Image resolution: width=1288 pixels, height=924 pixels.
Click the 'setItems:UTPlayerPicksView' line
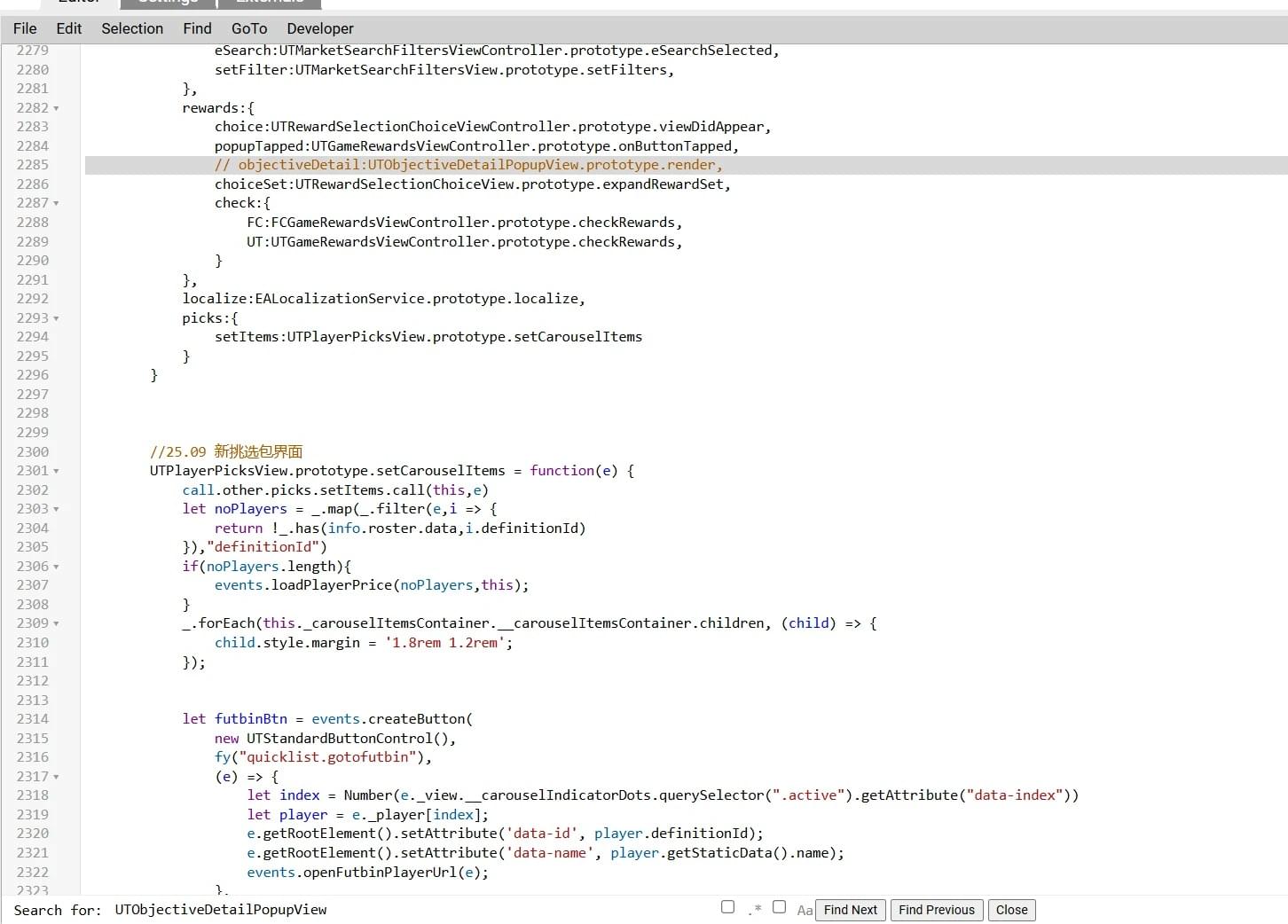tap(428, 337)
